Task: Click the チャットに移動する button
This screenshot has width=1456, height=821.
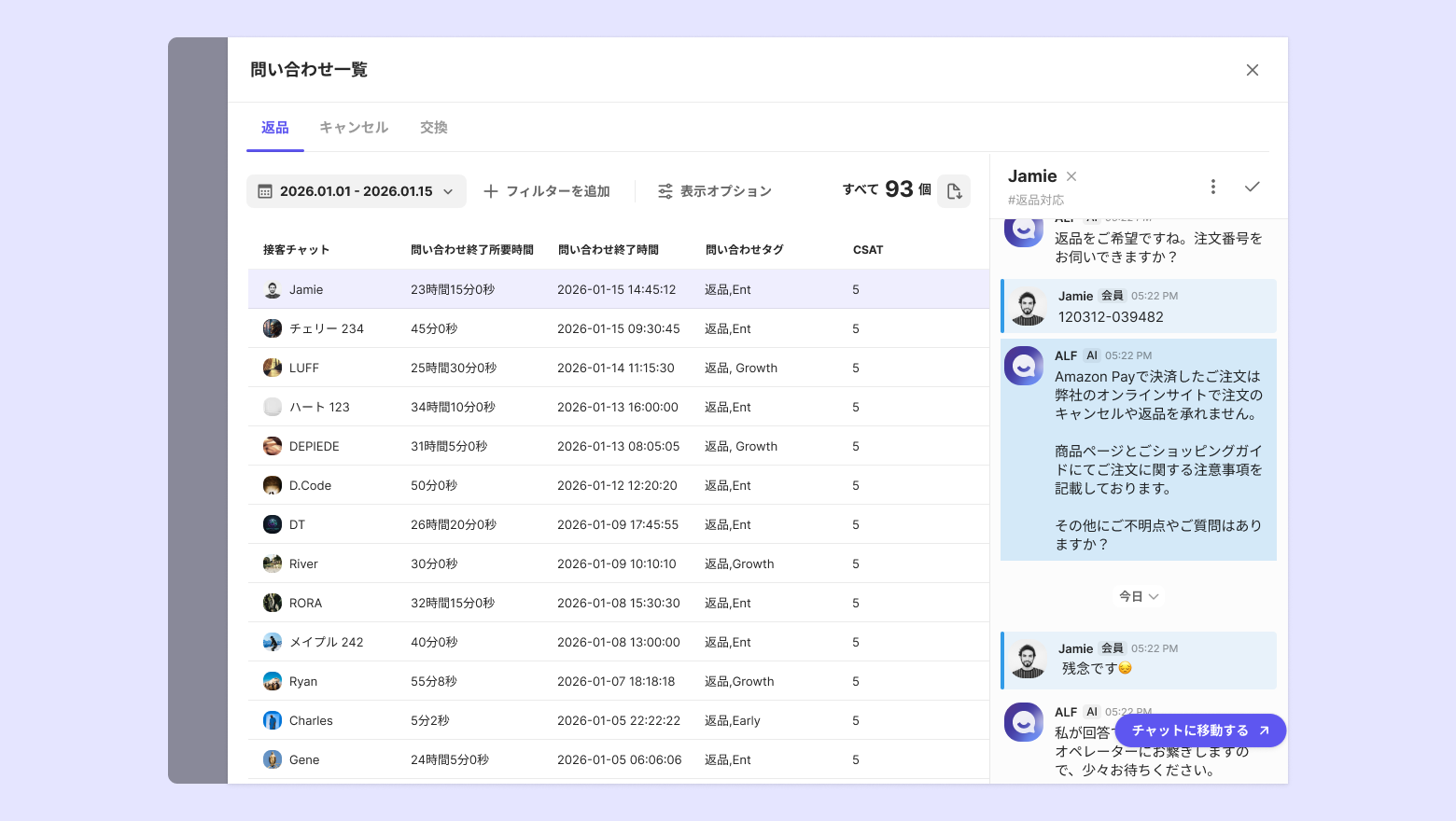Action: (1199, 731)
